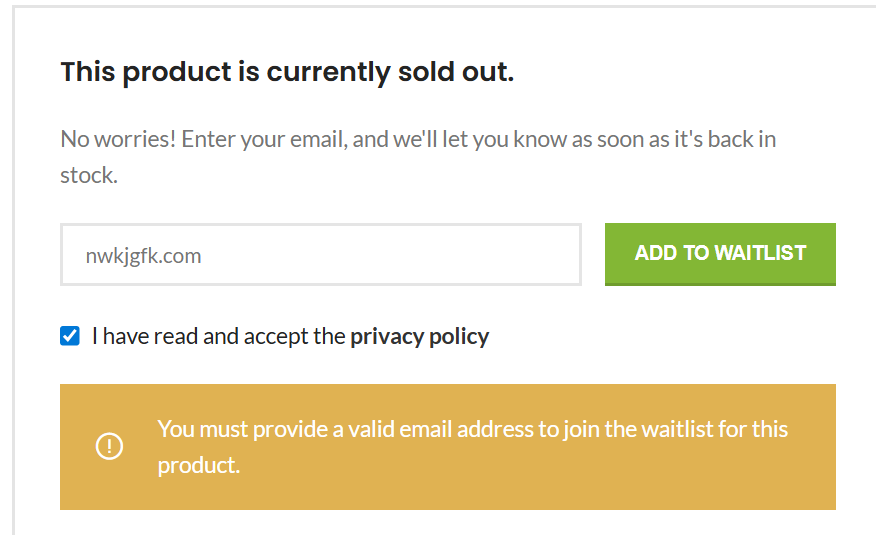Image resolution: width=876 pixels, height=535 pixels.
Task: Click the 'currently sold out' heading
Action: (287, 72)
